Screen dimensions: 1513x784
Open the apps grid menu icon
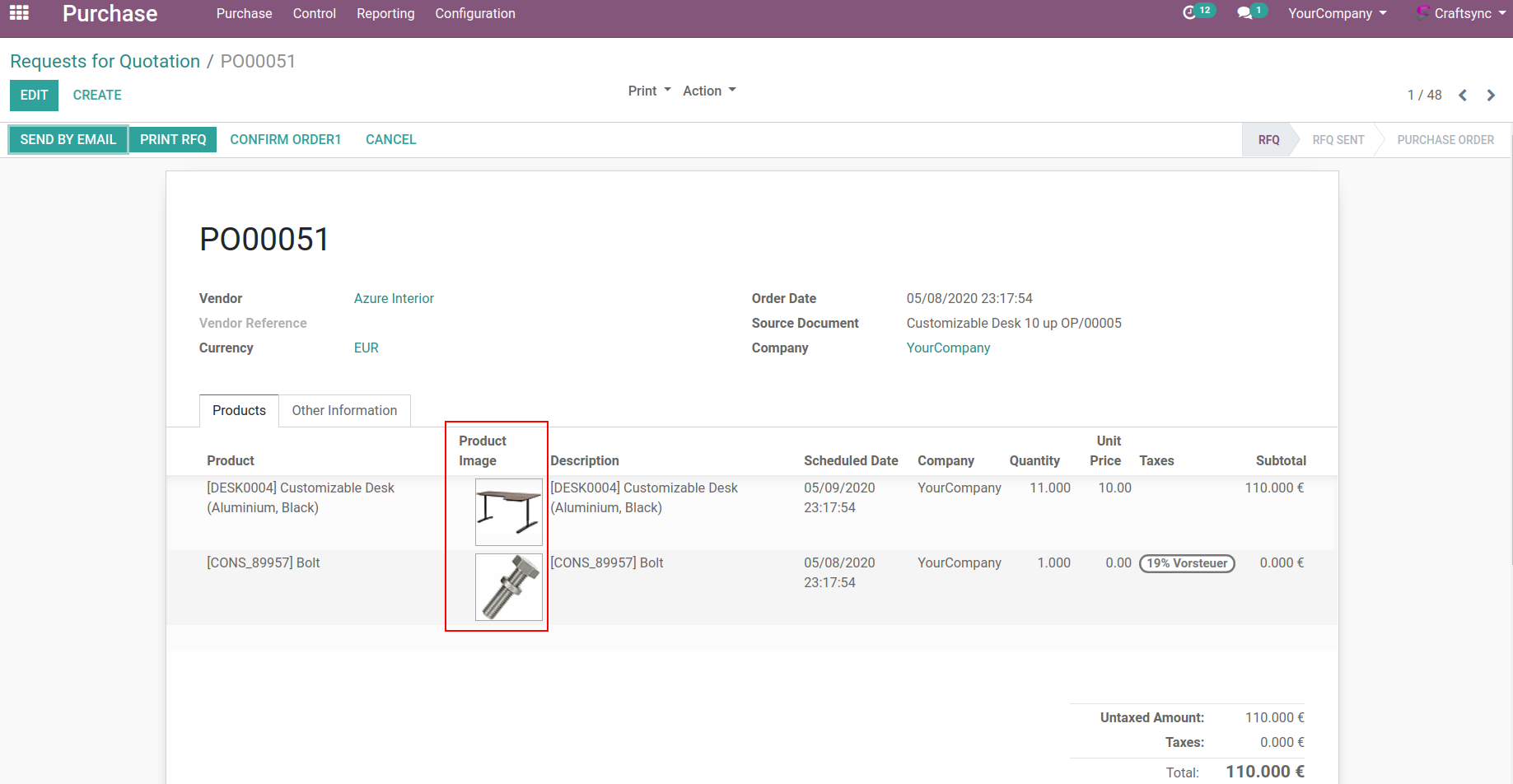pyautogui.click(x=19, y=13)
